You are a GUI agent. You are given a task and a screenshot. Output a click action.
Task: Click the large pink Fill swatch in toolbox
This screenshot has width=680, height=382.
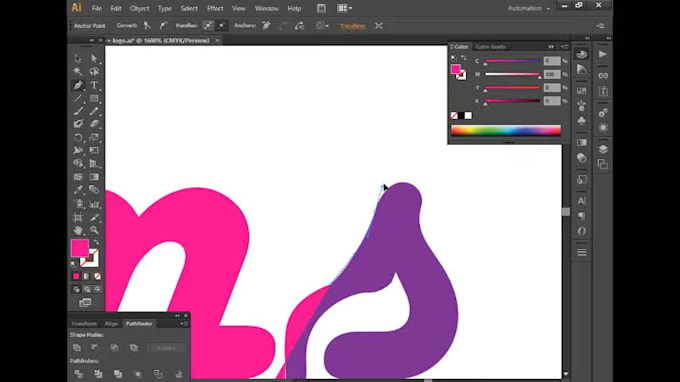coord(80,248)
